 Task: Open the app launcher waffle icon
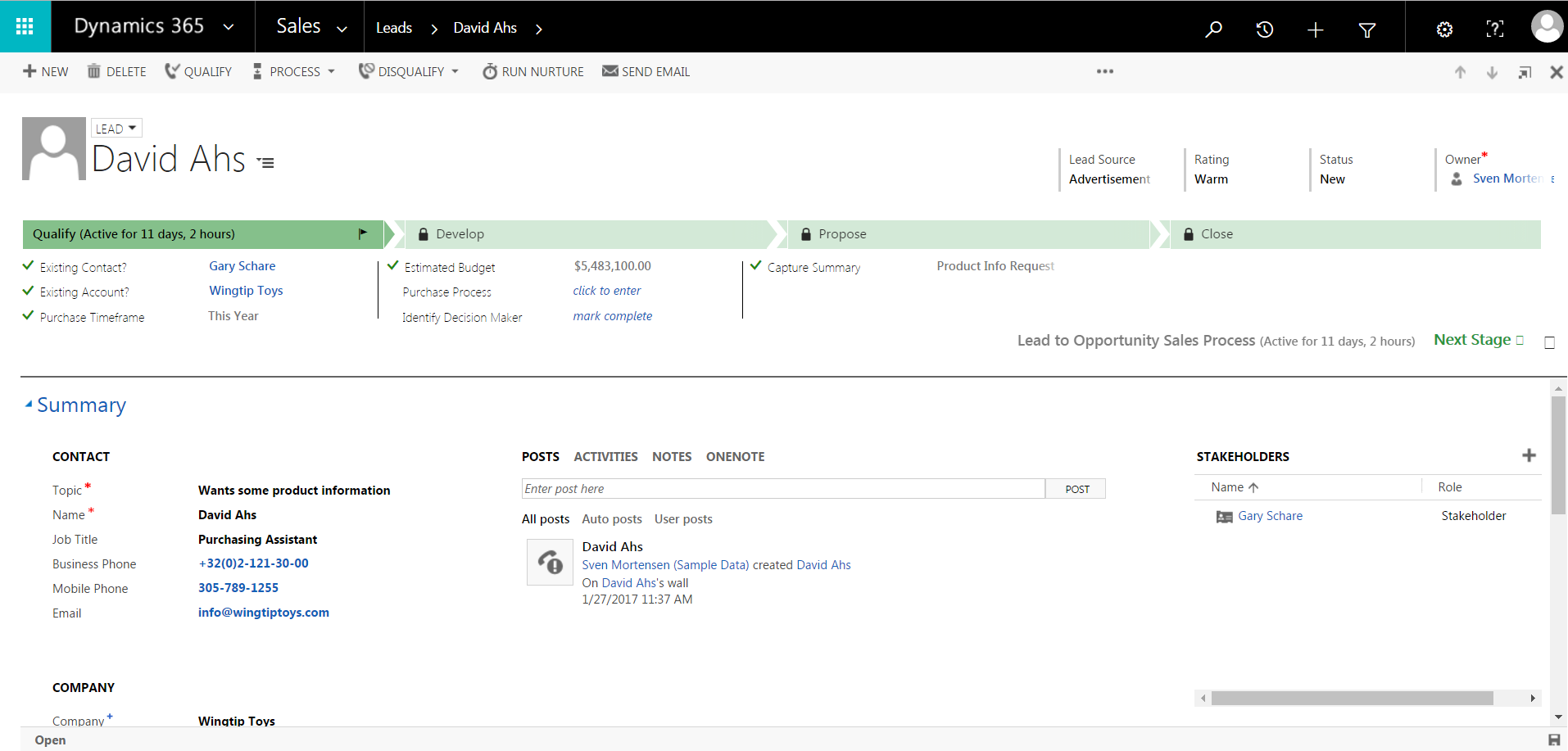(25, 26)
